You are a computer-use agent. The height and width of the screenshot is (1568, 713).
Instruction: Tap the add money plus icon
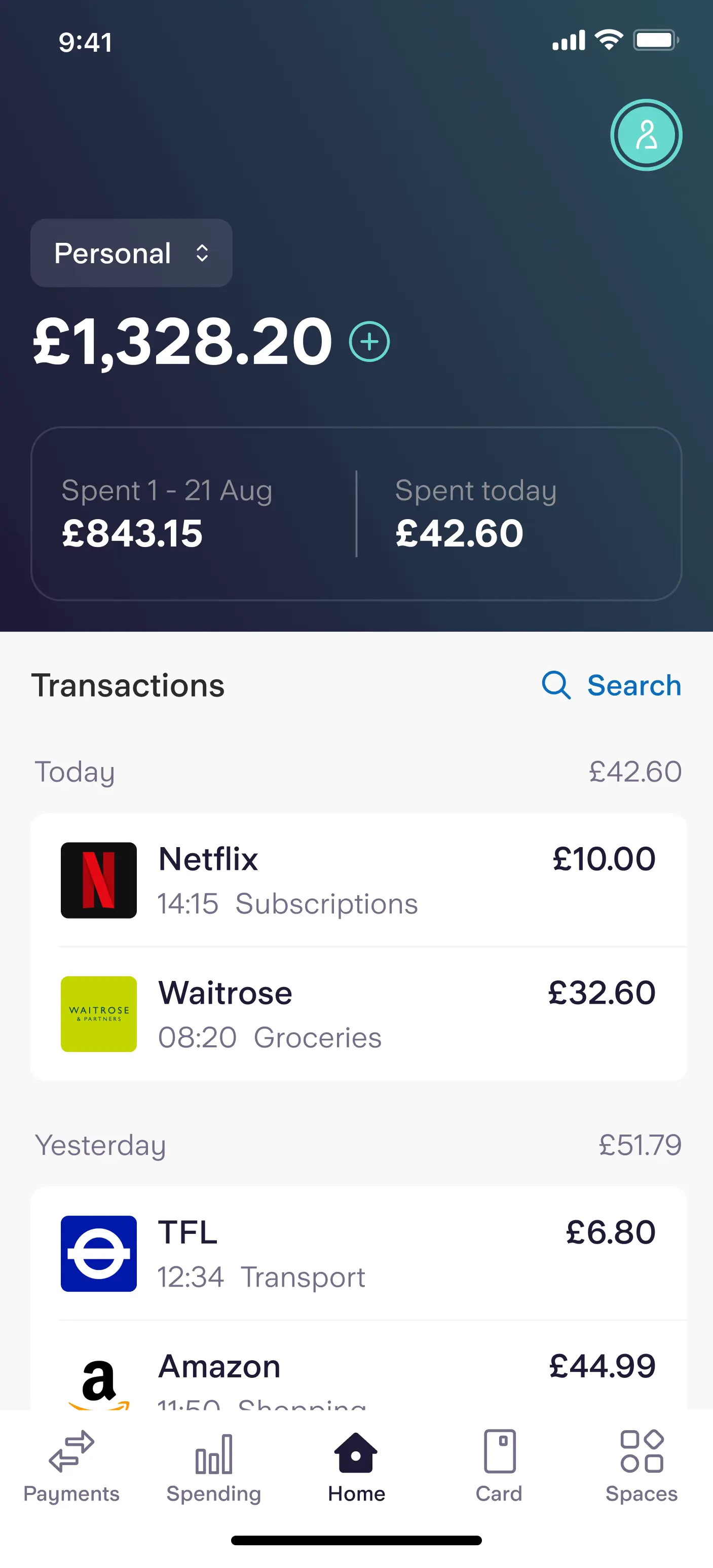click(x=369, y=342)
